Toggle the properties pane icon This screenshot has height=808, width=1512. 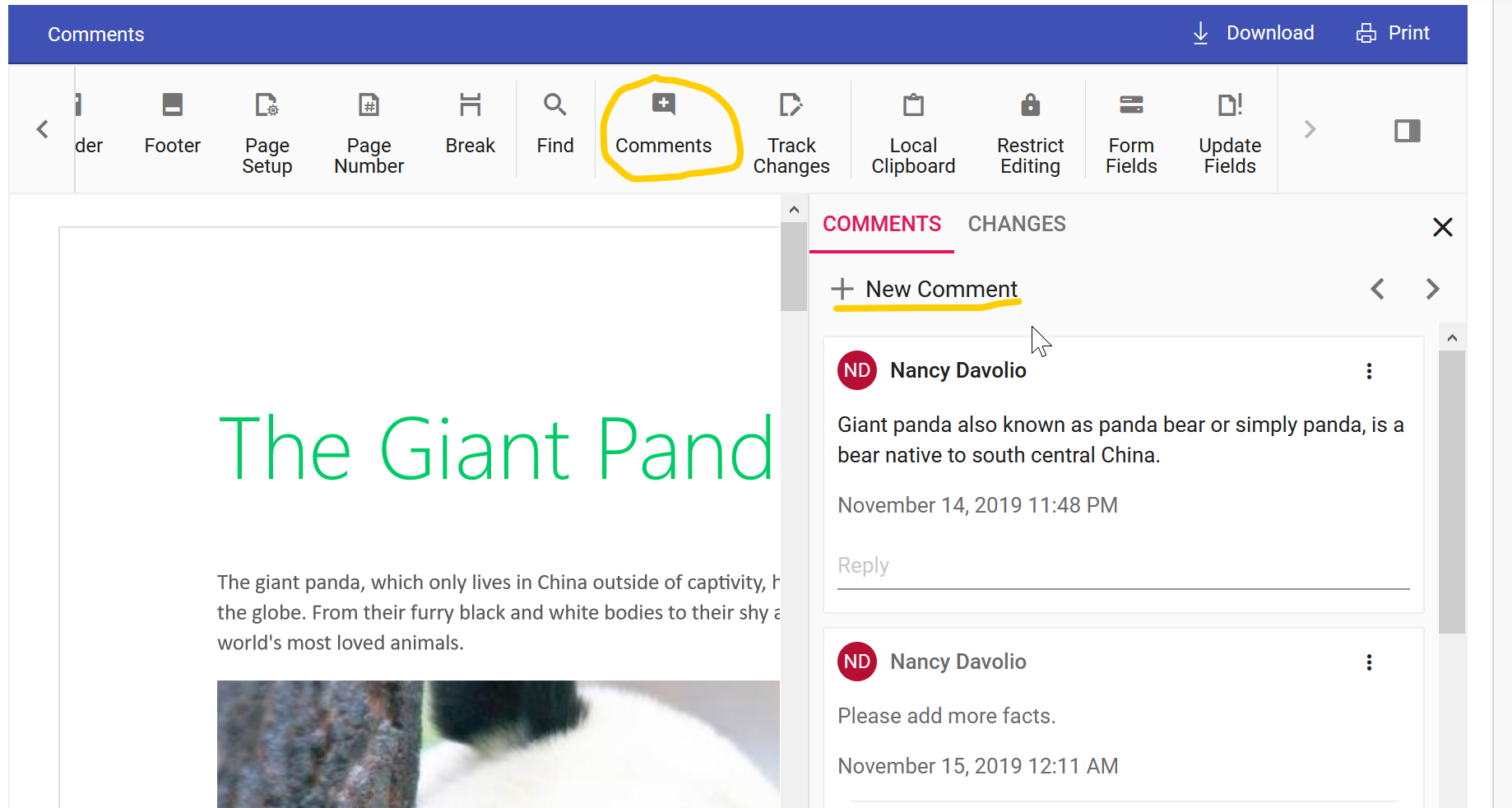click(1408, 131)
